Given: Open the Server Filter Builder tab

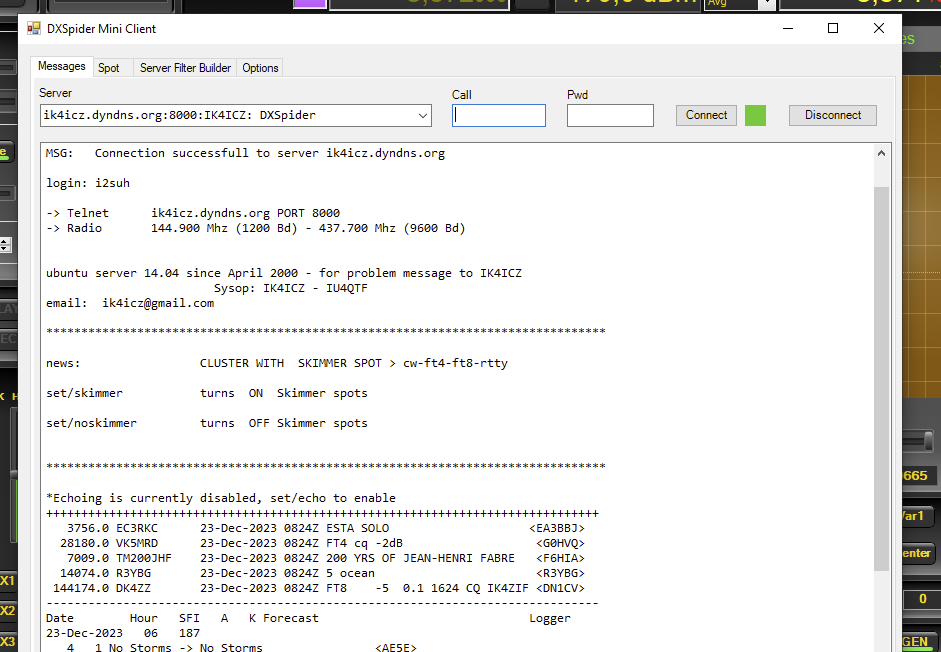Looking at the screenshot, I should point(185,68).
